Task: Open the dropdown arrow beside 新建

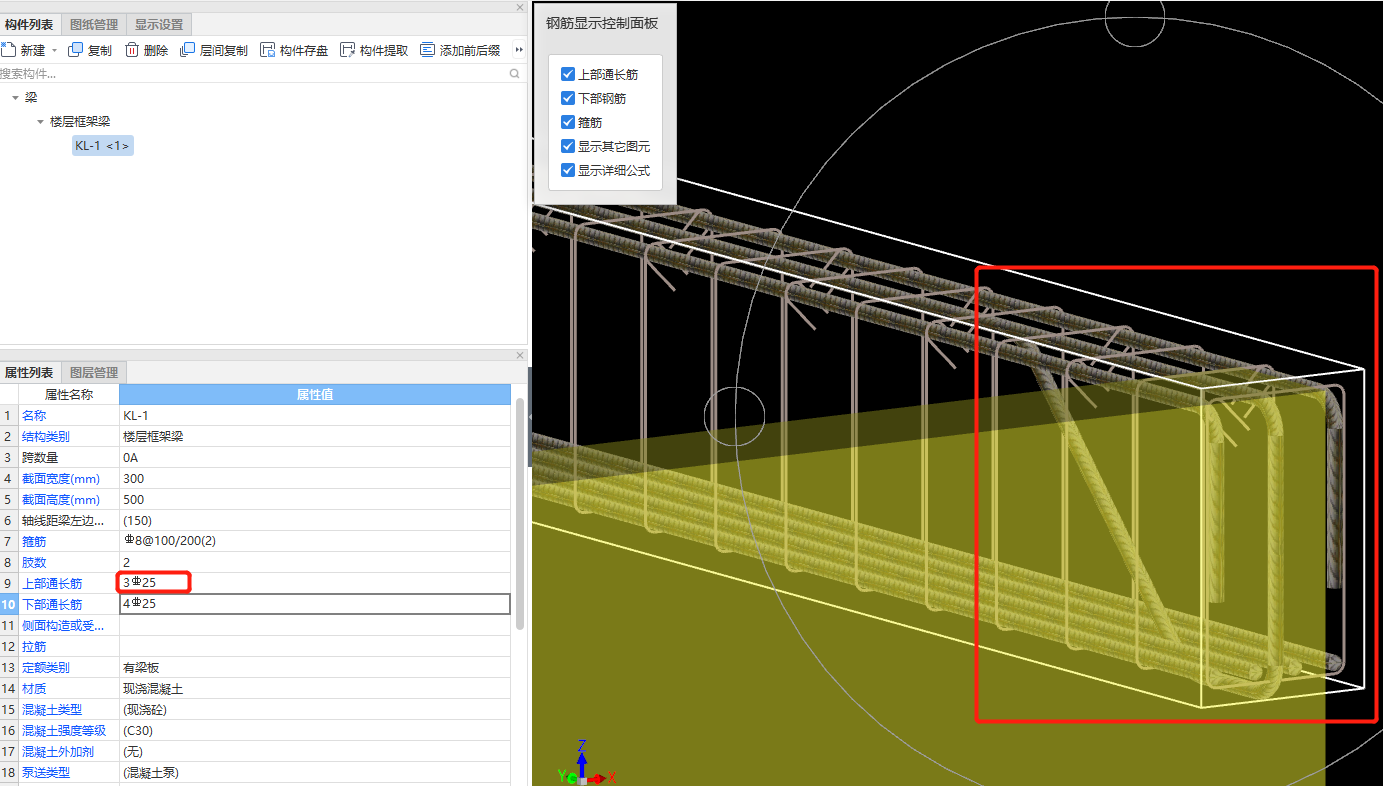Action: (x=54, y=50)
